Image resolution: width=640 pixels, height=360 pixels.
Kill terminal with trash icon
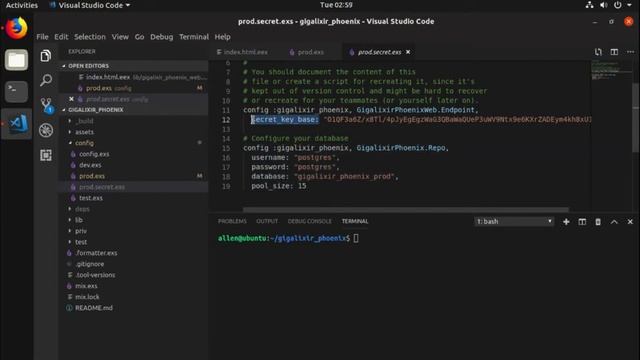point(598,222)
